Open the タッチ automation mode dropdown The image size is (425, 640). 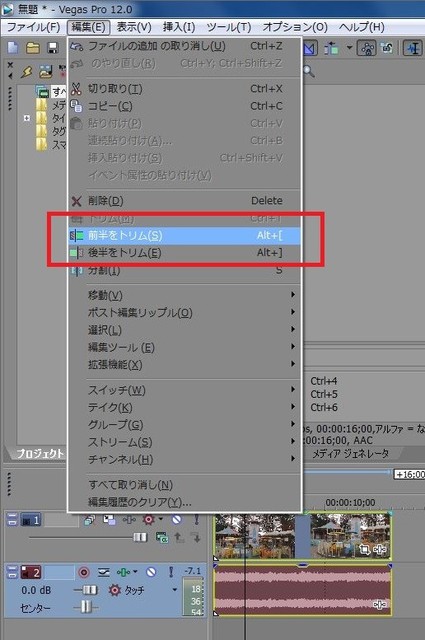tap(175, 590)
